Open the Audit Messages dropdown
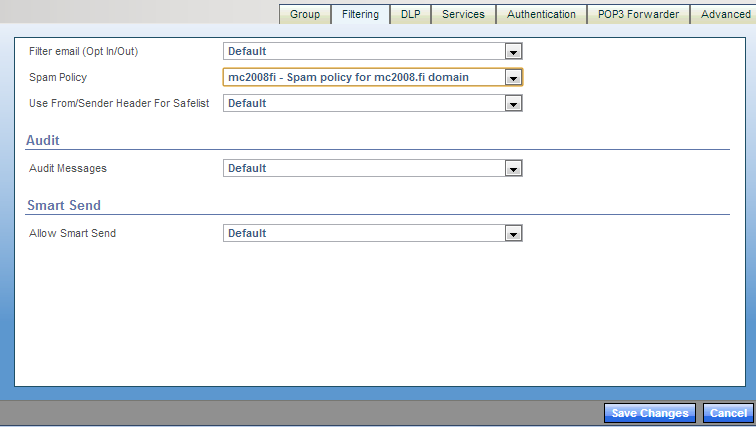756x427 pixels. [x=373, y=168]
